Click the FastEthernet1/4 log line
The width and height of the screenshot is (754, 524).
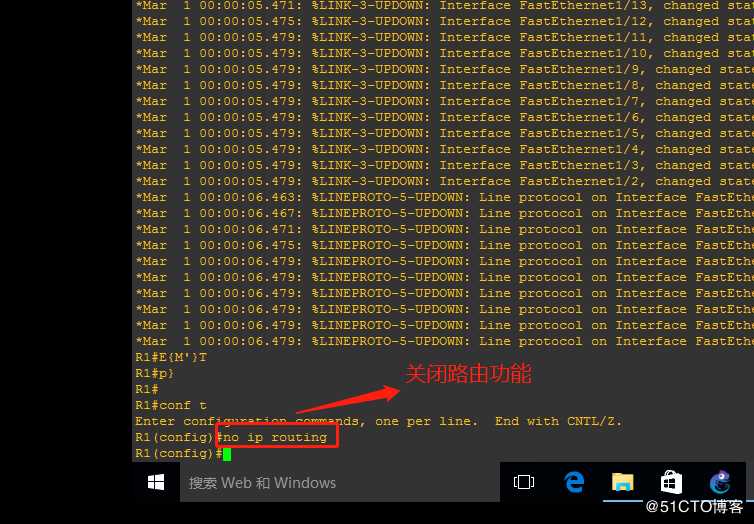pos(444,150)
